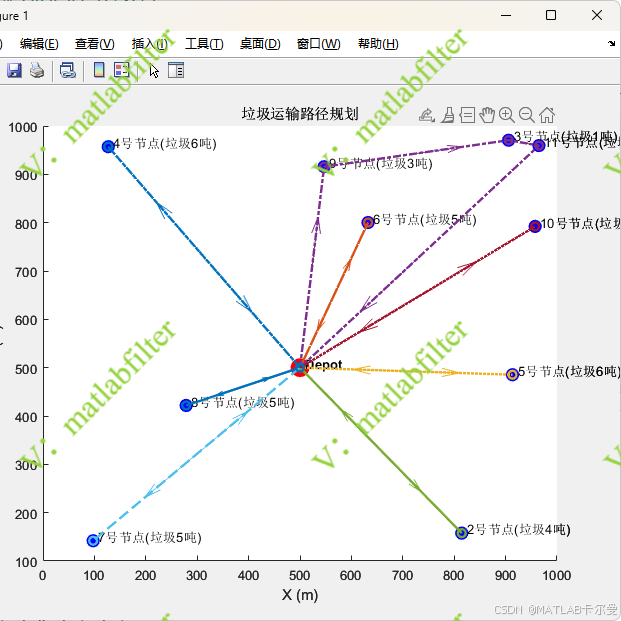Close the Figure 1 window

point(597,15)
